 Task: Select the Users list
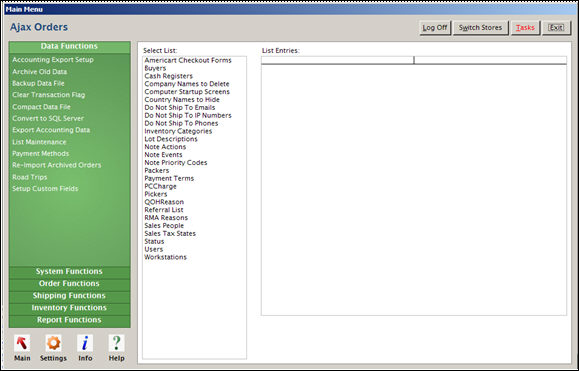[154, 250]
